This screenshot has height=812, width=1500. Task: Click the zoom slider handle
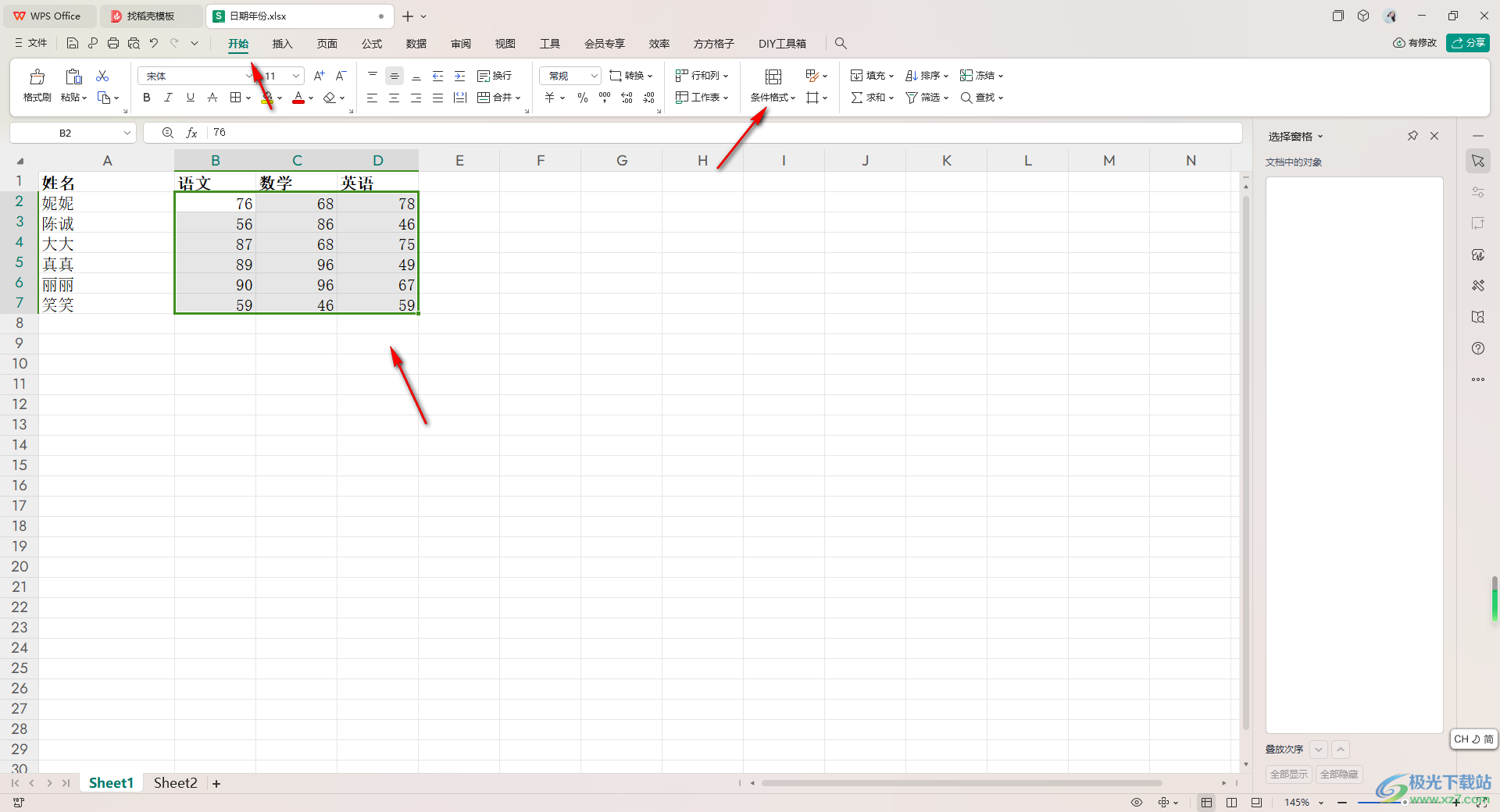tap(1405, 803)
